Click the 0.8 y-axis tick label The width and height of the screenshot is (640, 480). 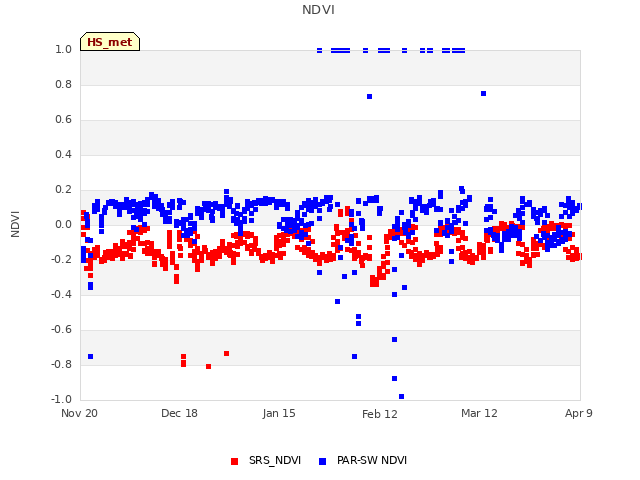point(63,84)
